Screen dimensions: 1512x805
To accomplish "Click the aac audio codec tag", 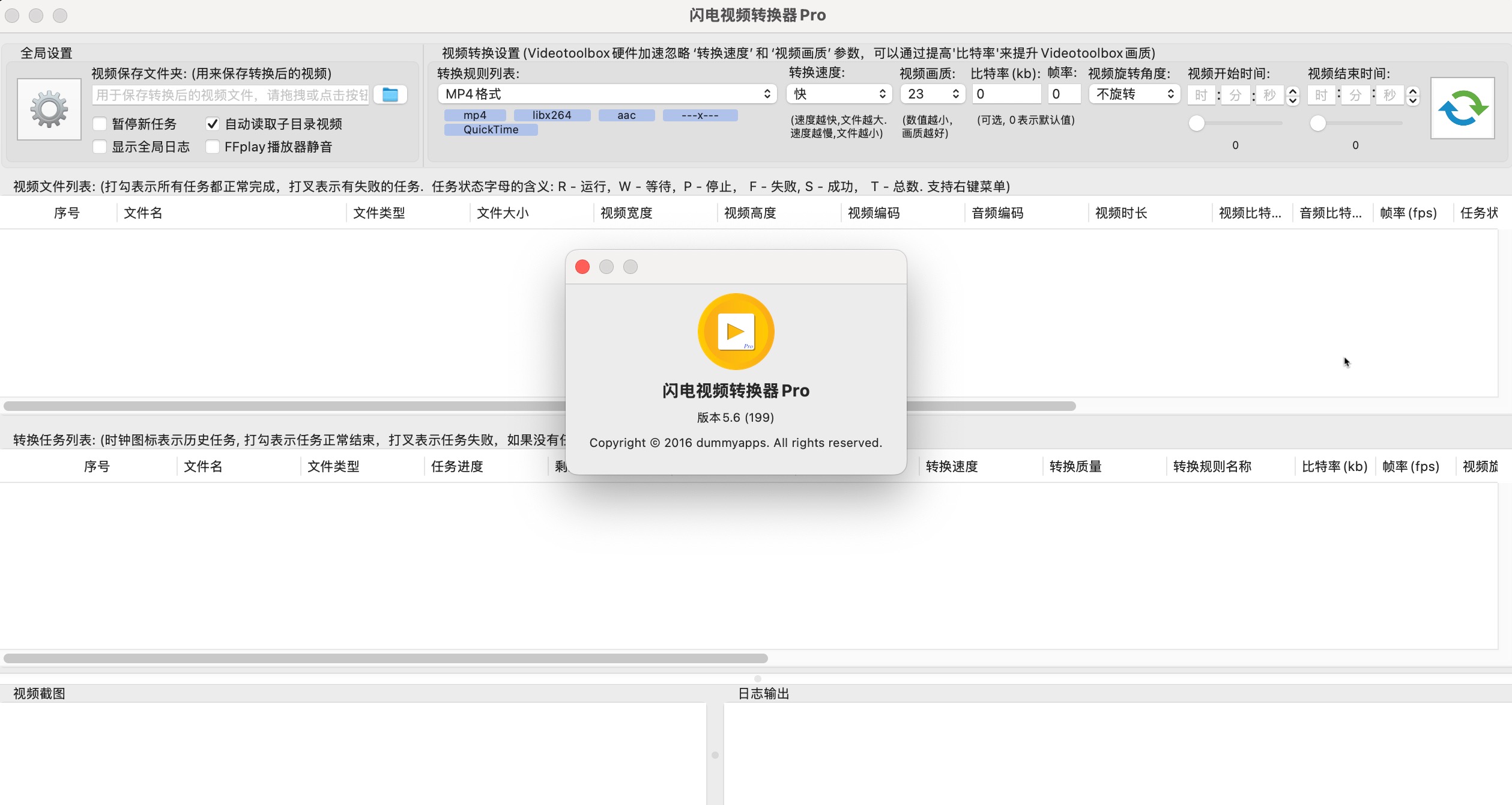I will tap(626, 115).
